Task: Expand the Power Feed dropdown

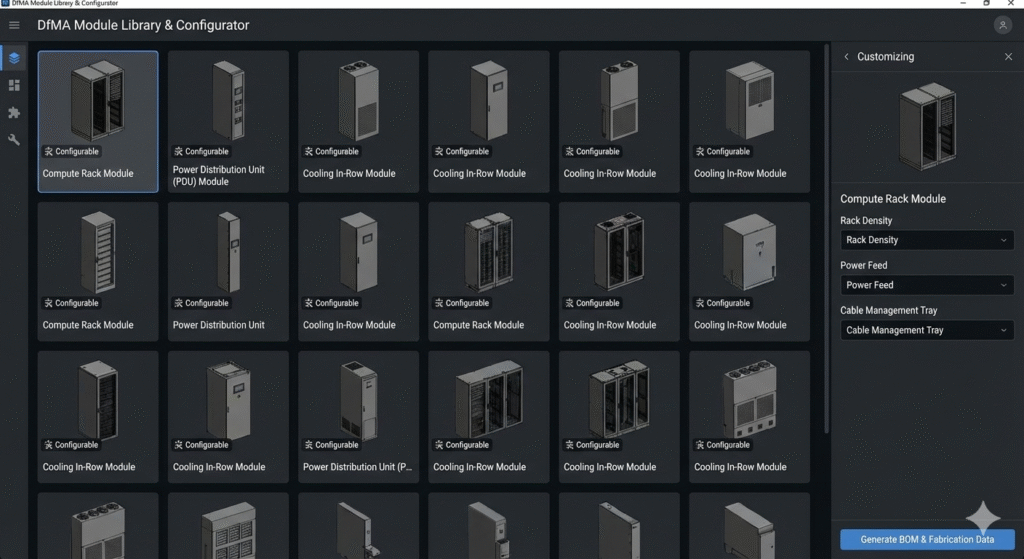Action: pyautogui.click(x=927, y=285)
